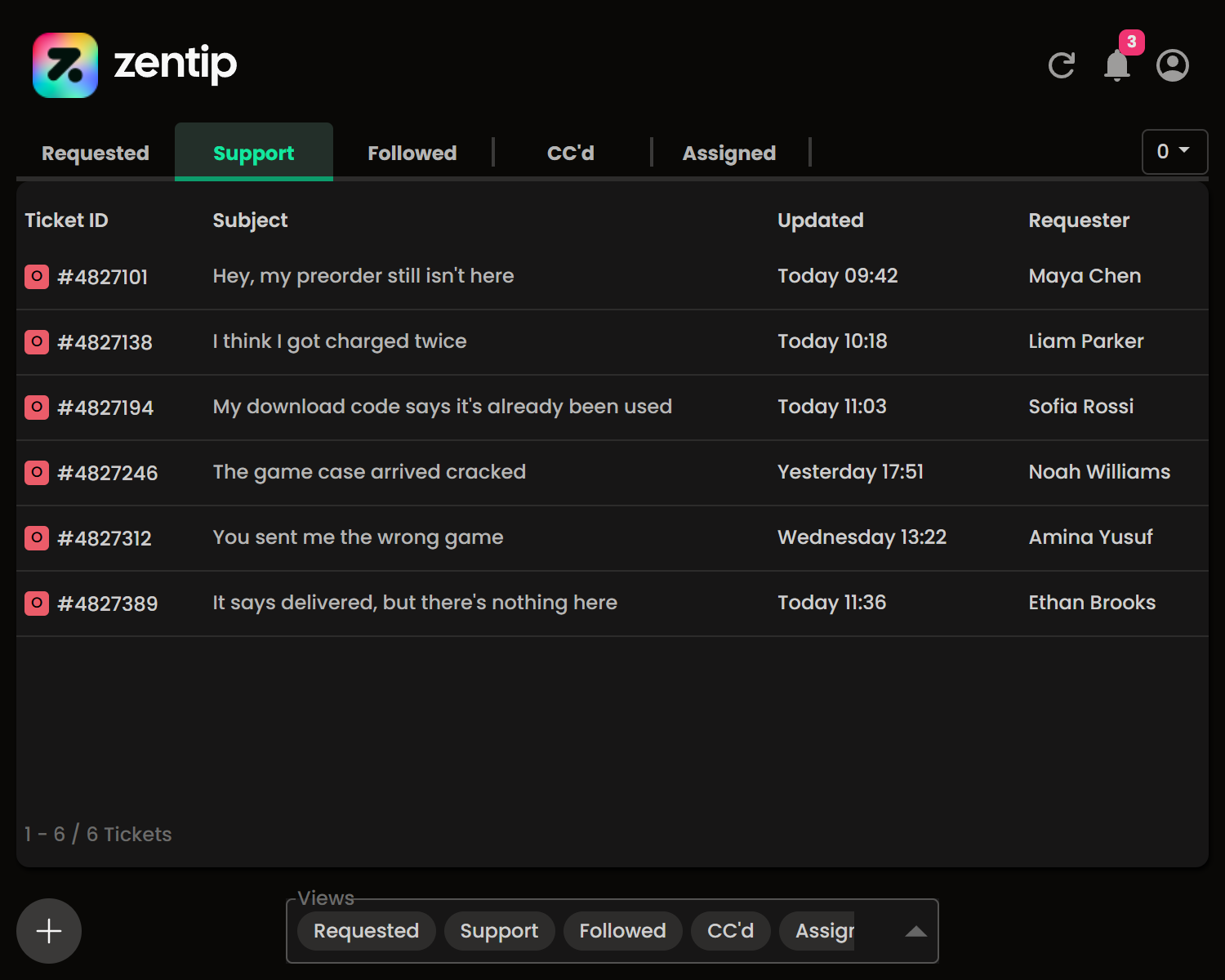Viewport: 1225px width, 980px height.
Task: Select the Followed view chip
Action: pos(623,931)
